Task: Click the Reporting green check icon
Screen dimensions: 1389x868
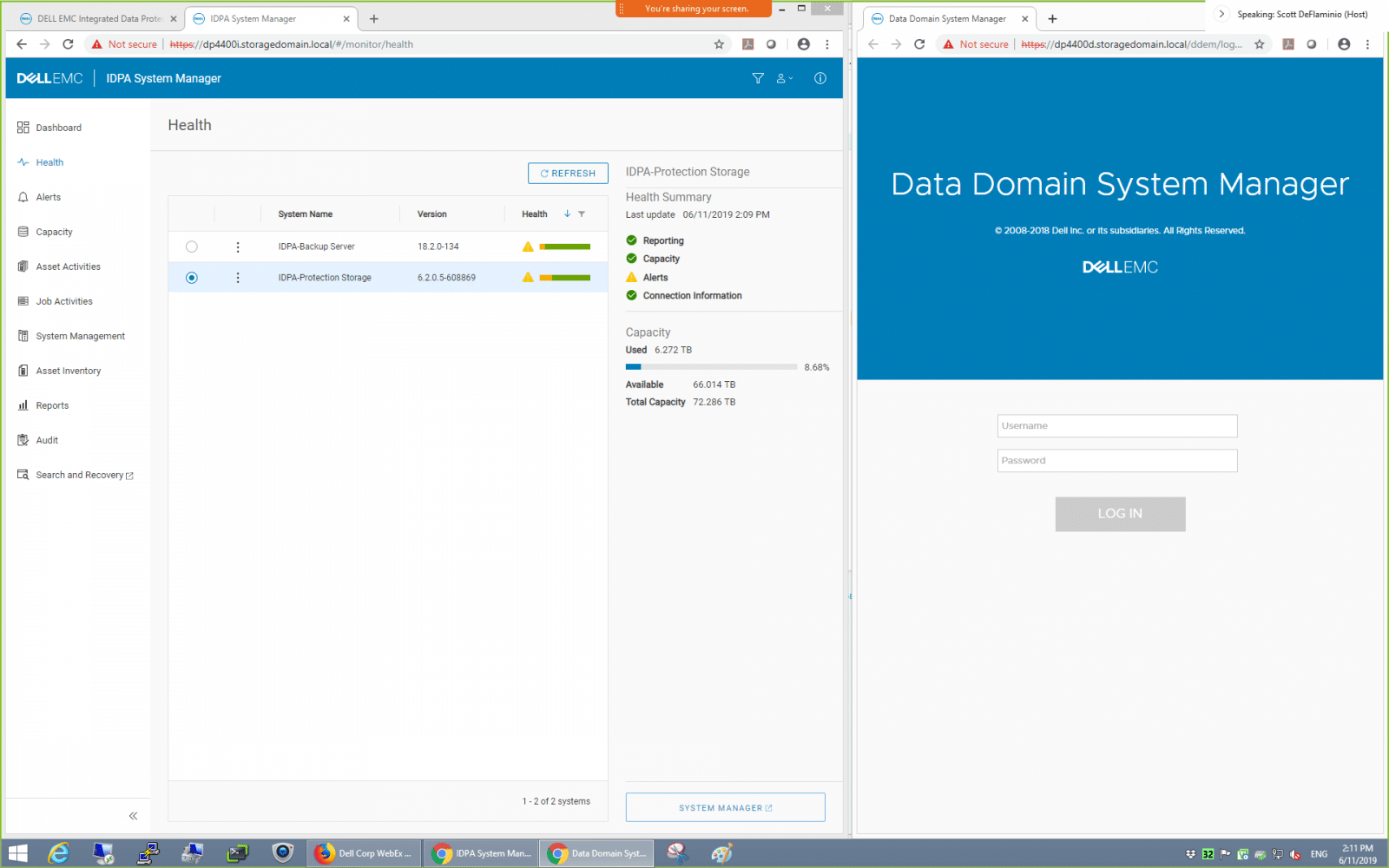Action: point(631,240)
